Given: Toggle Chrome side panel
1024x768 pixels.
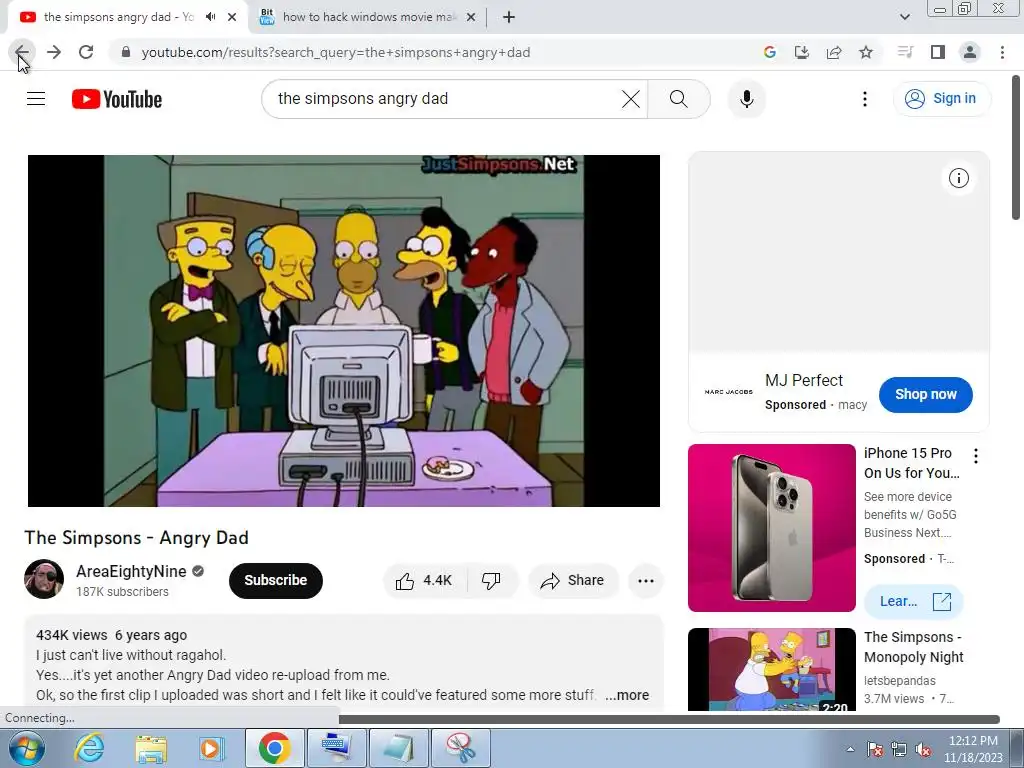Looking at the screenshot, I should point(938,52).
